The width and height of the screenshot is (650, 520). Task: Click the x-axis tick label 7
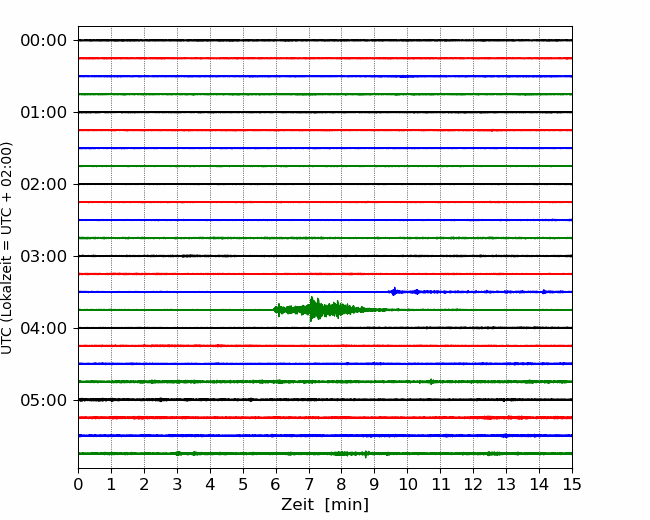(309, 484)
